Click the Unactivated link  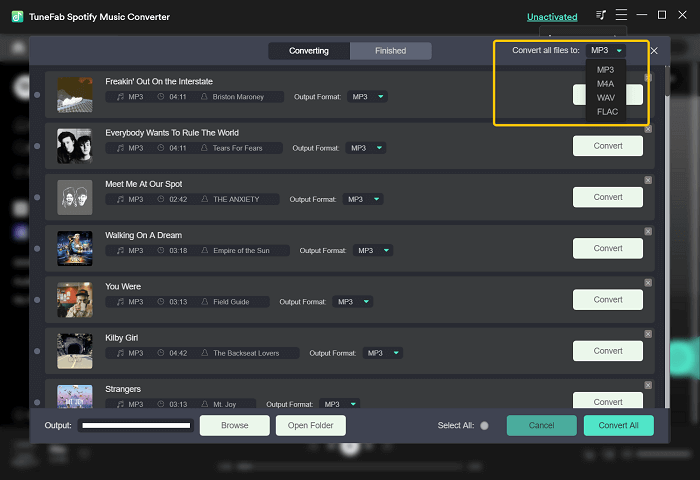point(552,17)
